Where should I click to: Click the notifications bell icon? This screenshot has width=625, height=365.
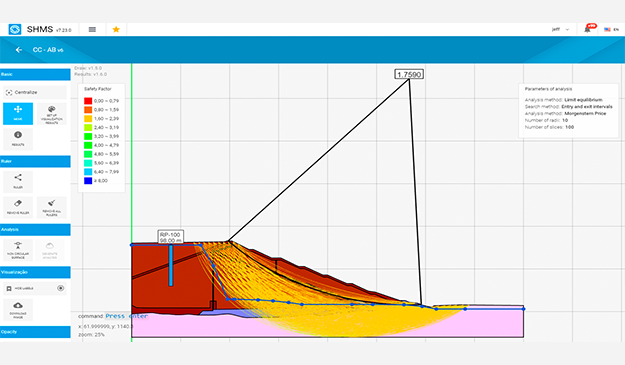pos(588,29)
